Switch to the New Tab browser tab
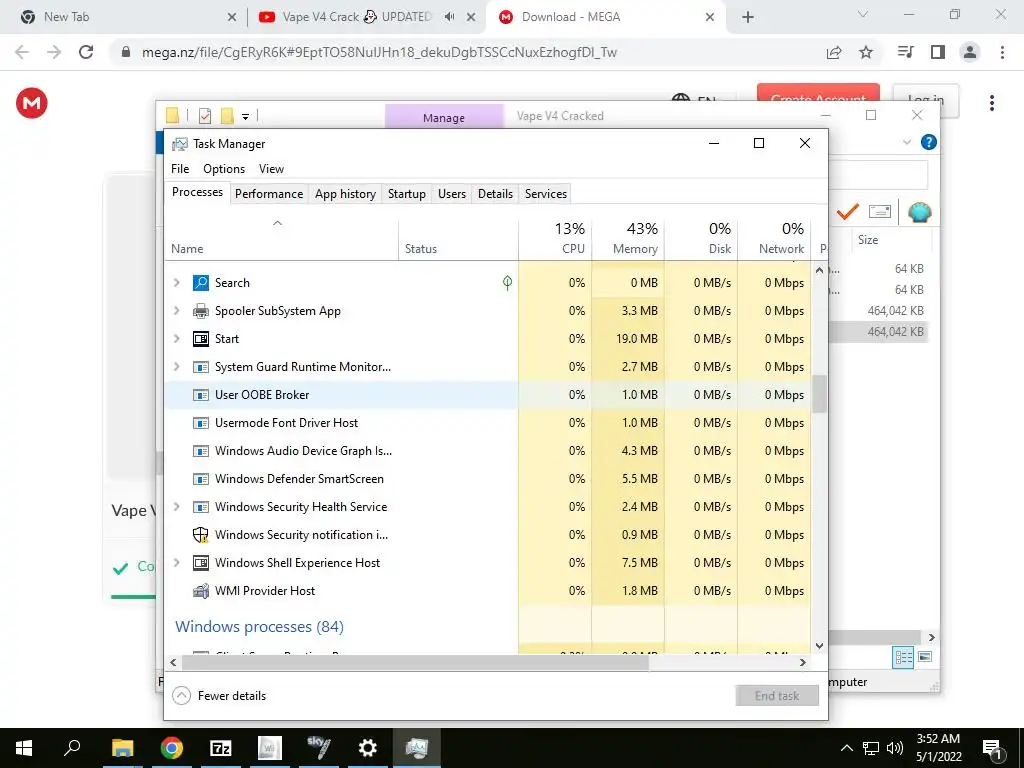This screenshot has height=768, width=1024. point(127,17)
